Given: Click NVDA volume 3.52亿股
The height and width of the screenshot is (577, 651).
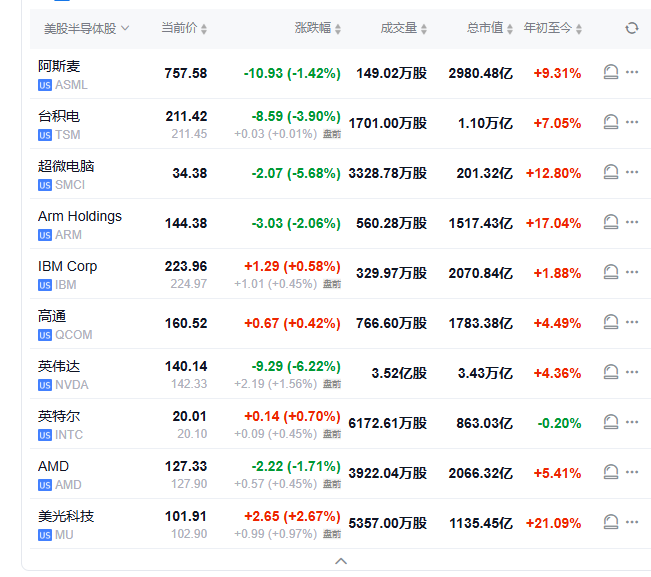Looking at the screenshot, I should point(399,373).
